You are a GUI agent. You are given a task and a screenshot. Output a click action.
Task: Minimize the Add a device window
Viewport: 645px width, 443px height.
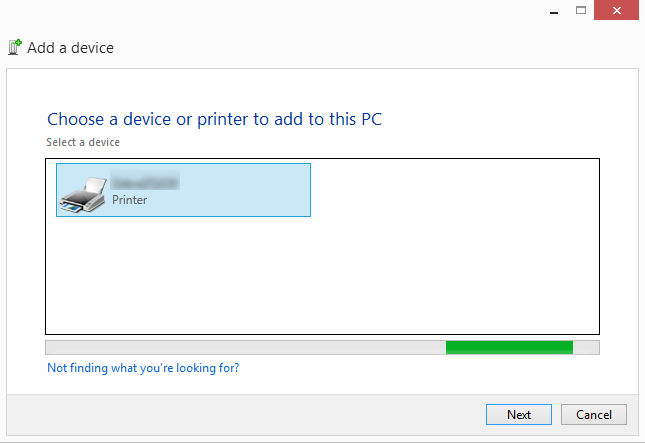pos(553,10)
